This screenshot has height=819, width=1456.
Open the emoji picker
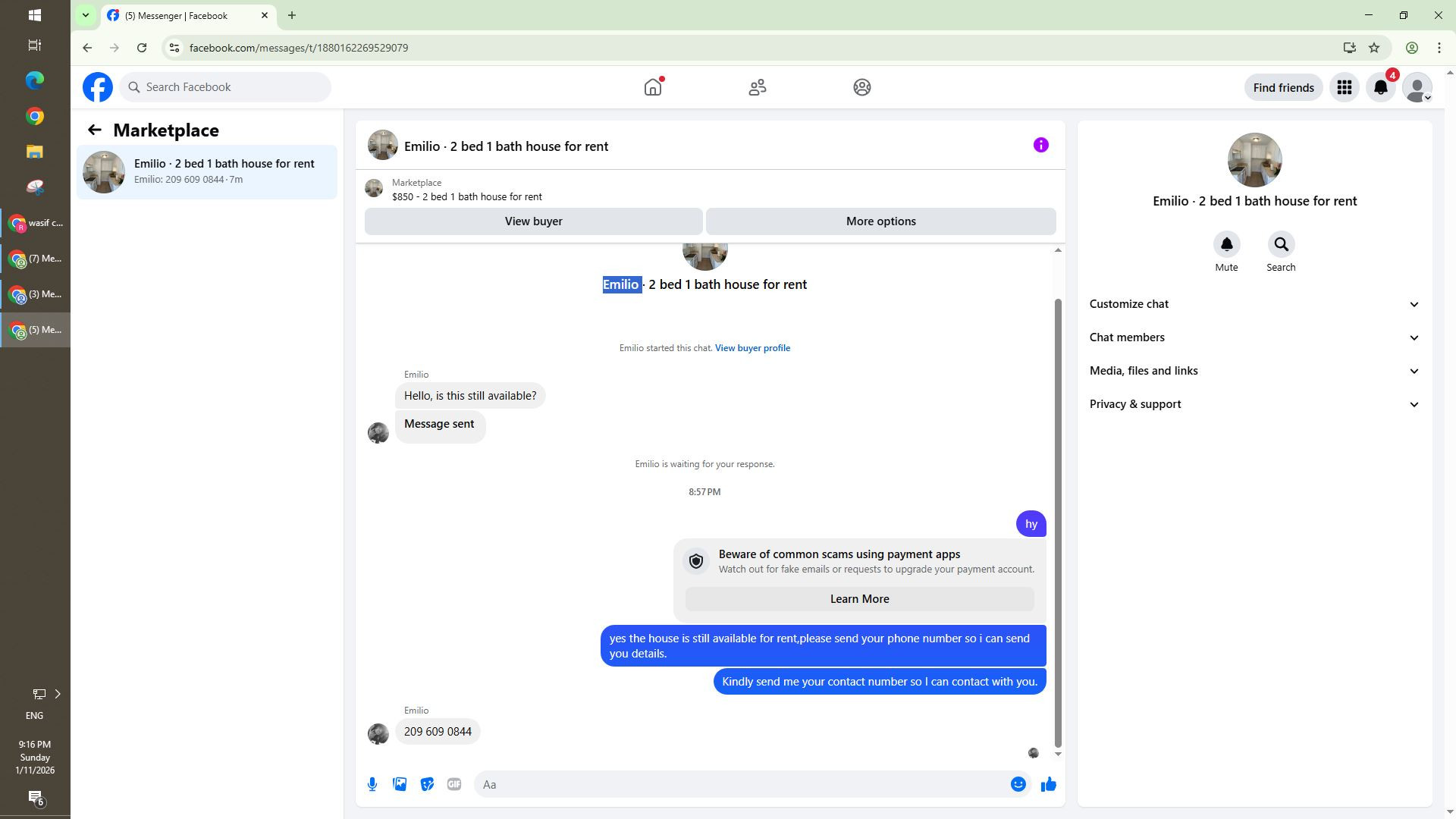(1018, 784)
